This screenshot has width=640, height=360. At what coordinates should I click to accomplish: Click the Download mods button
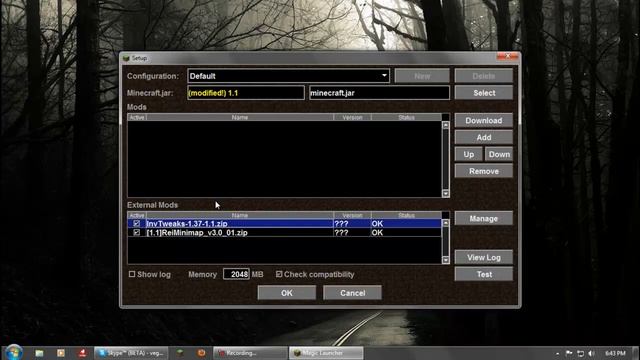click(x=484, y=121)
